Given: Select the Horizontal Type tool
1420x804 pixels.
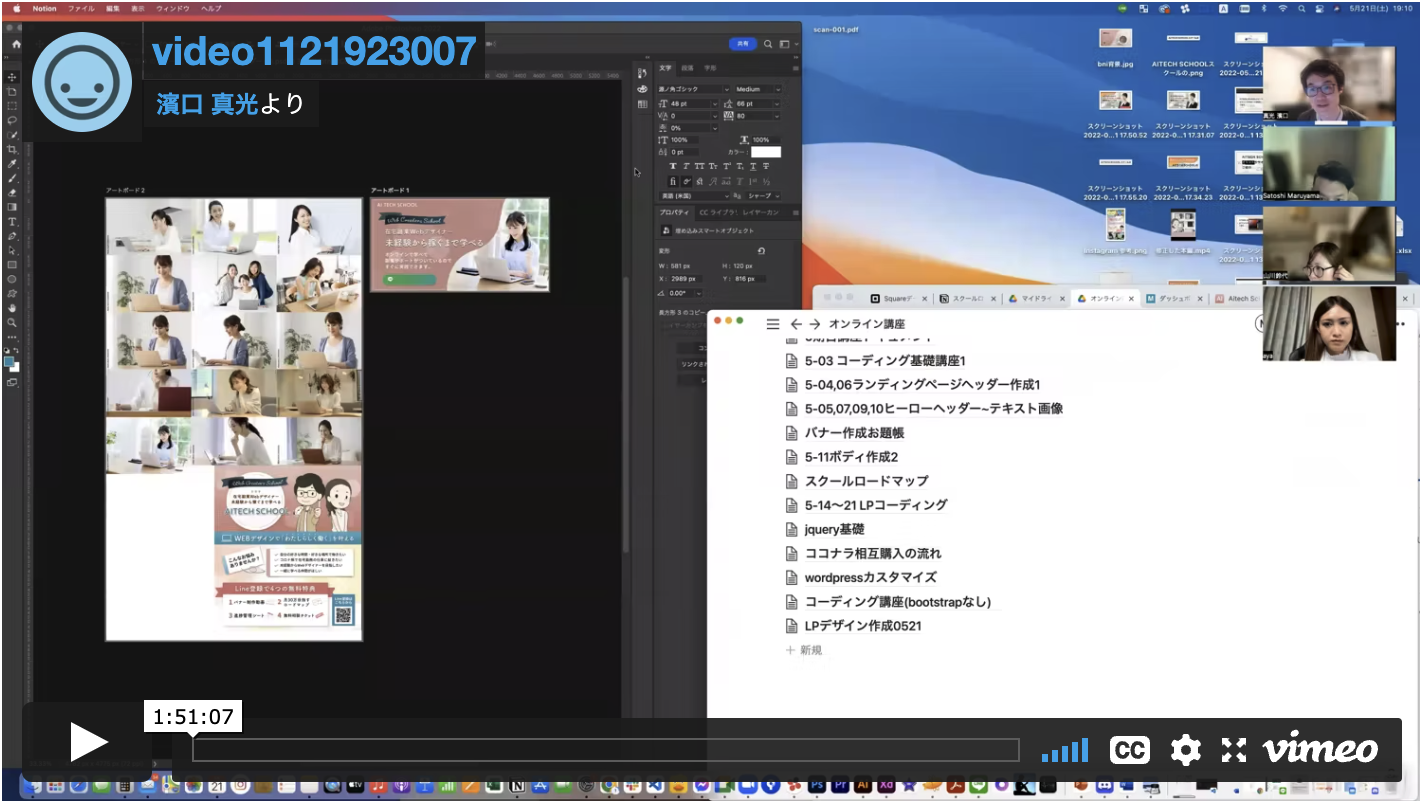Looking at the screenshot, I should tap(12, 221).
